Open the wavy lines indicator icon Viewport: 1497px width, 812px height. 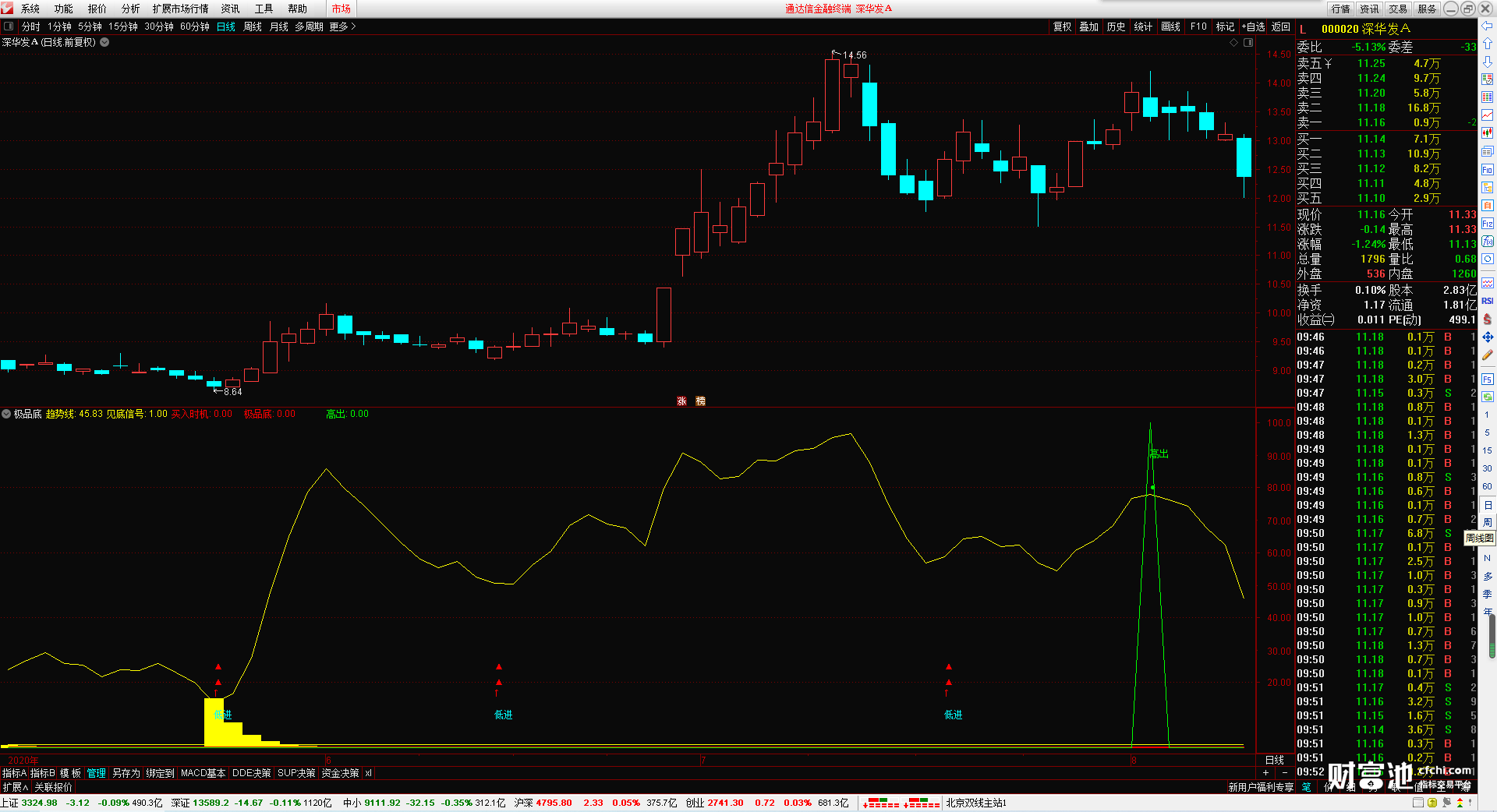coord(1487,283)
